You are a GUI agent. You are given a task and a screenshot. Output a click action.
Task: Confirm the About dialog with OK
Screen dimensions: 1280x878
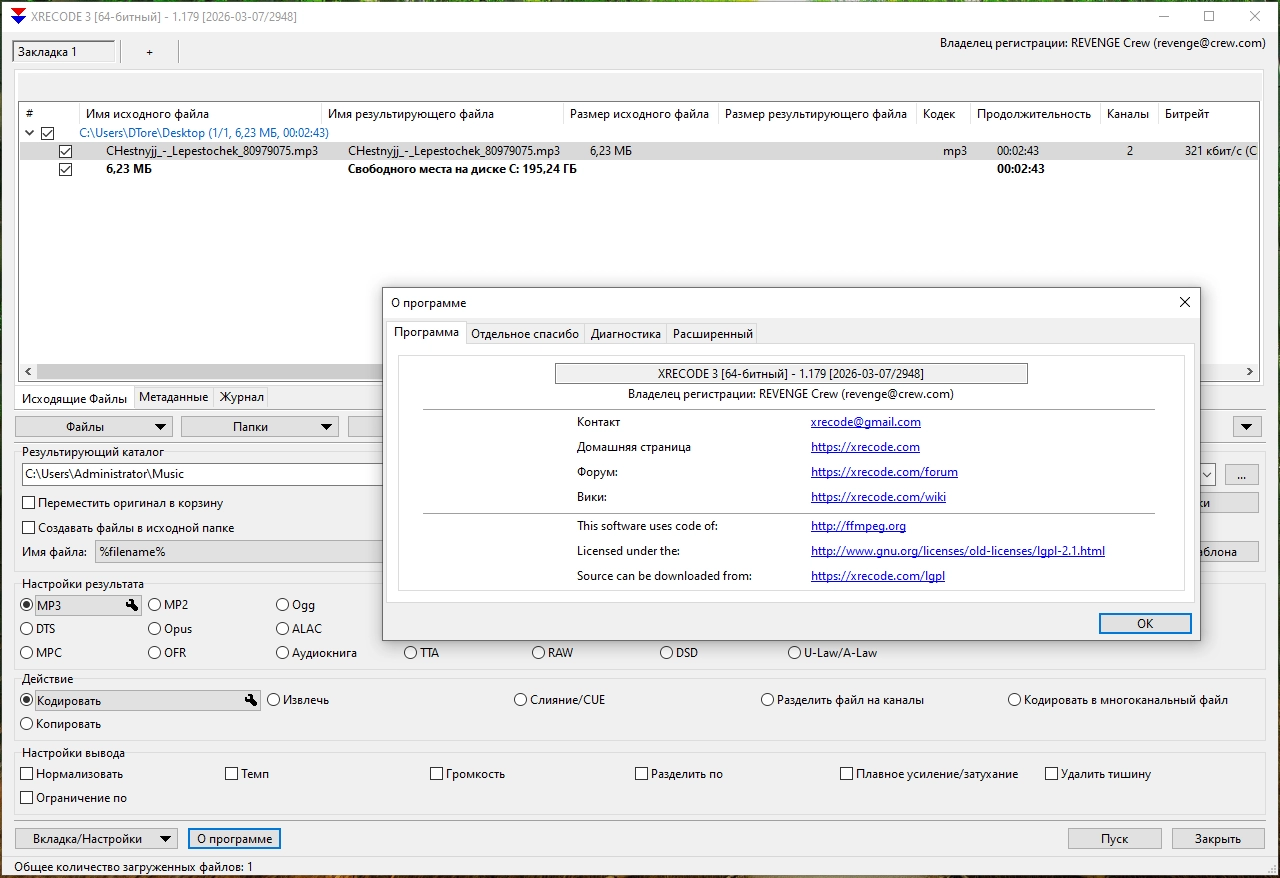[1145, 623]
